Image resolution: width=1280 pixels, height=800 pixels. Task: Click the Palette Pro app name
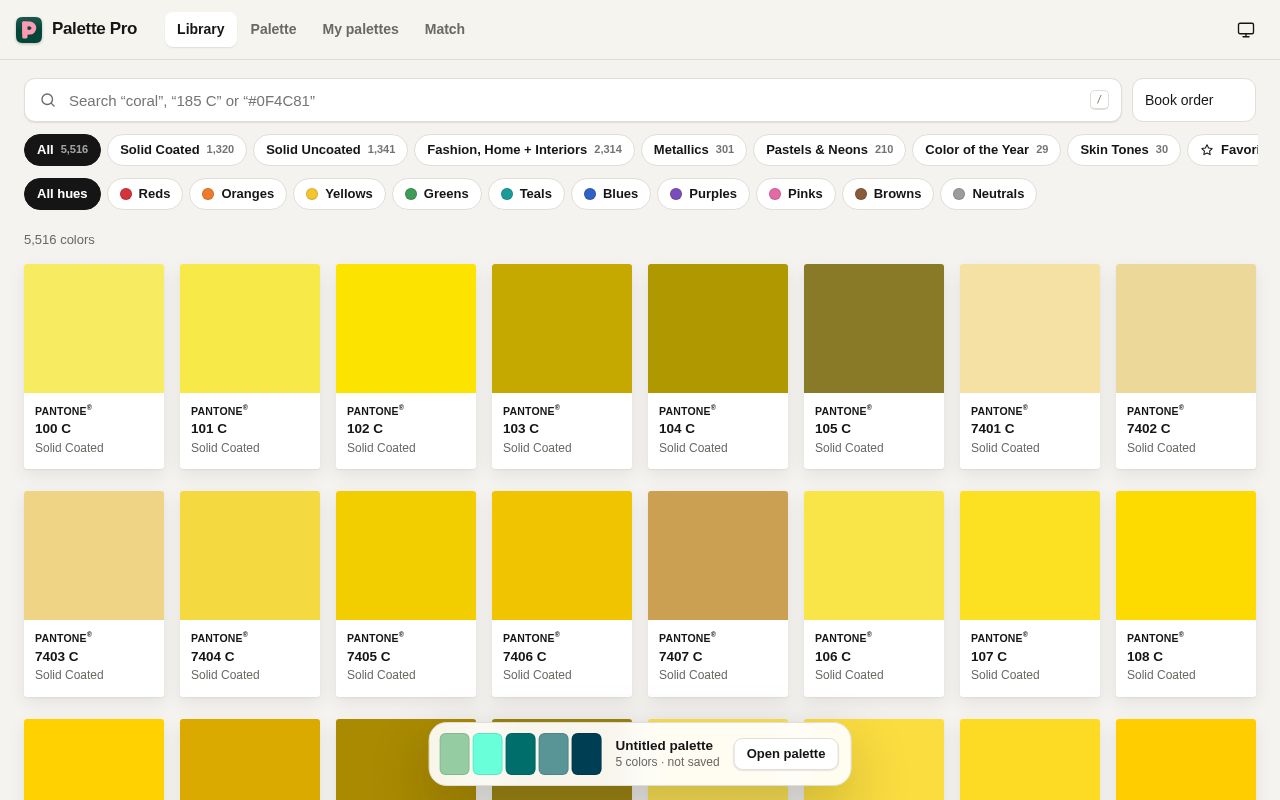tap(94, 29)
